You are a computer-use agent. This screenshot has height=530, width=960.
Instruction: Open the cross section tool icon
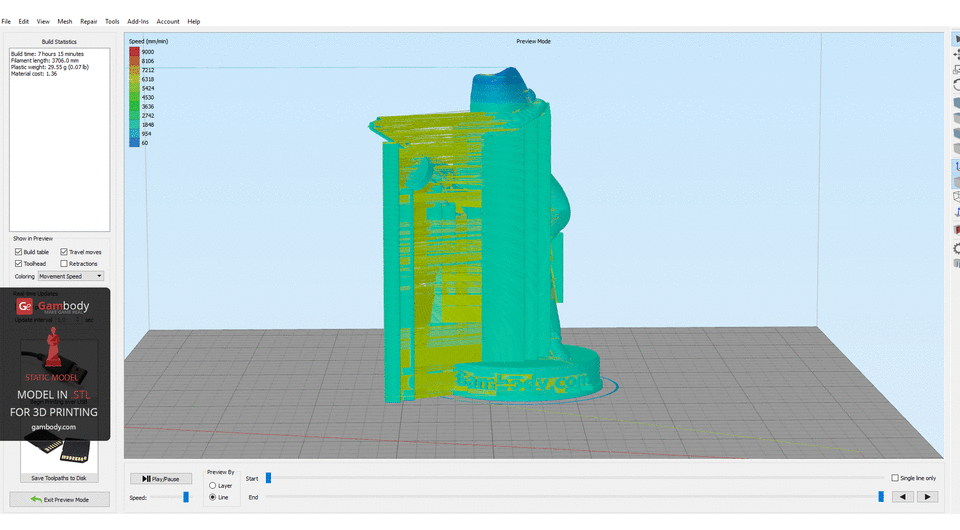tap(956, 230)
